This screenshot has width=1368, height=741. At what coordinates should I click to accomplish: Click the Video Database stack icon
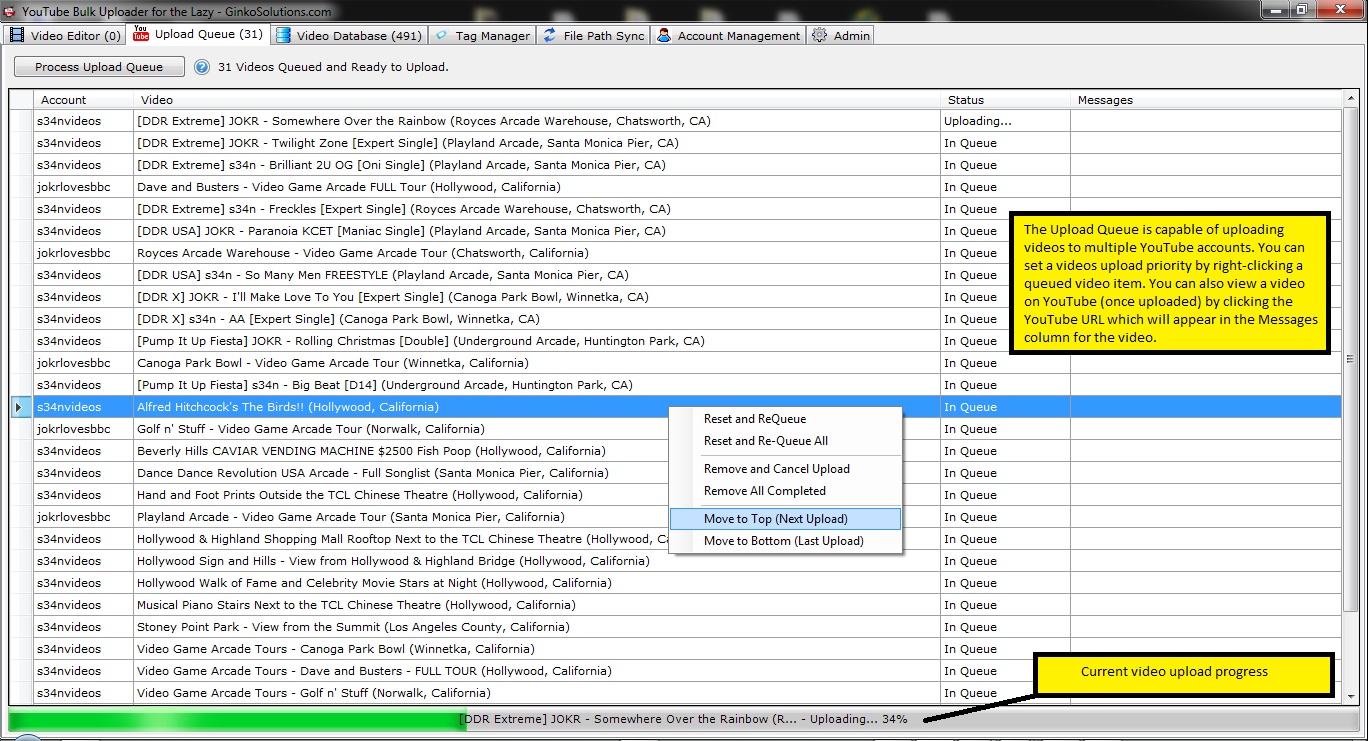284,35
